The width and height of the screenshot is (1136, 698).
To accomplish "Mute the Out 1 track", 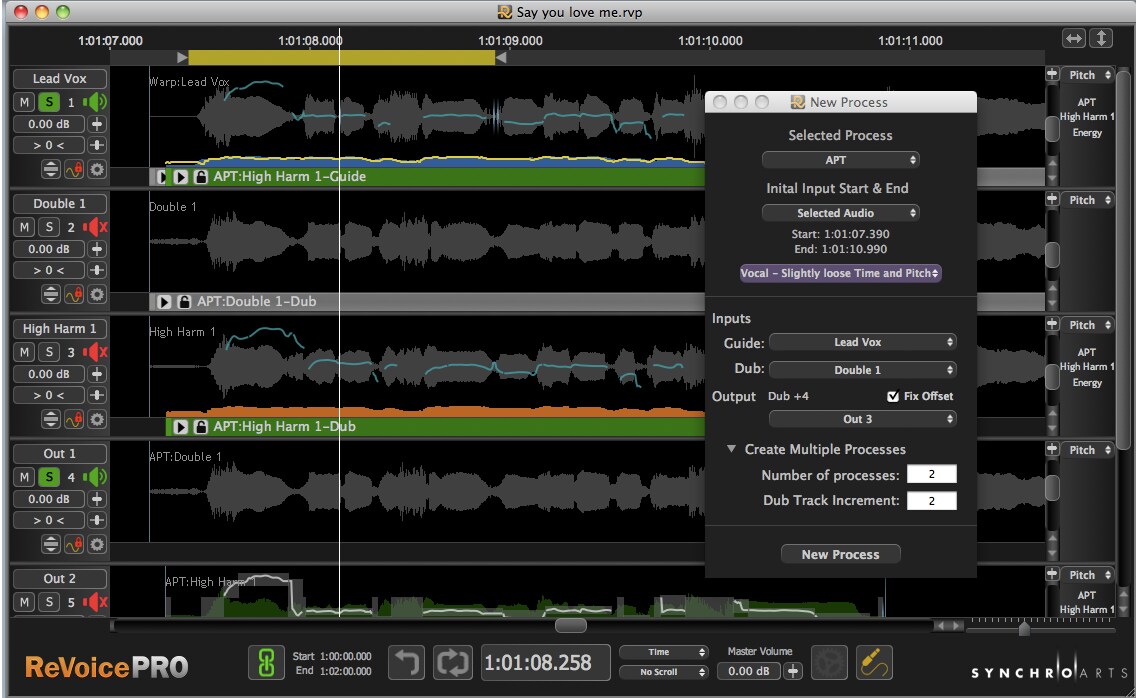I will point(25,477).
